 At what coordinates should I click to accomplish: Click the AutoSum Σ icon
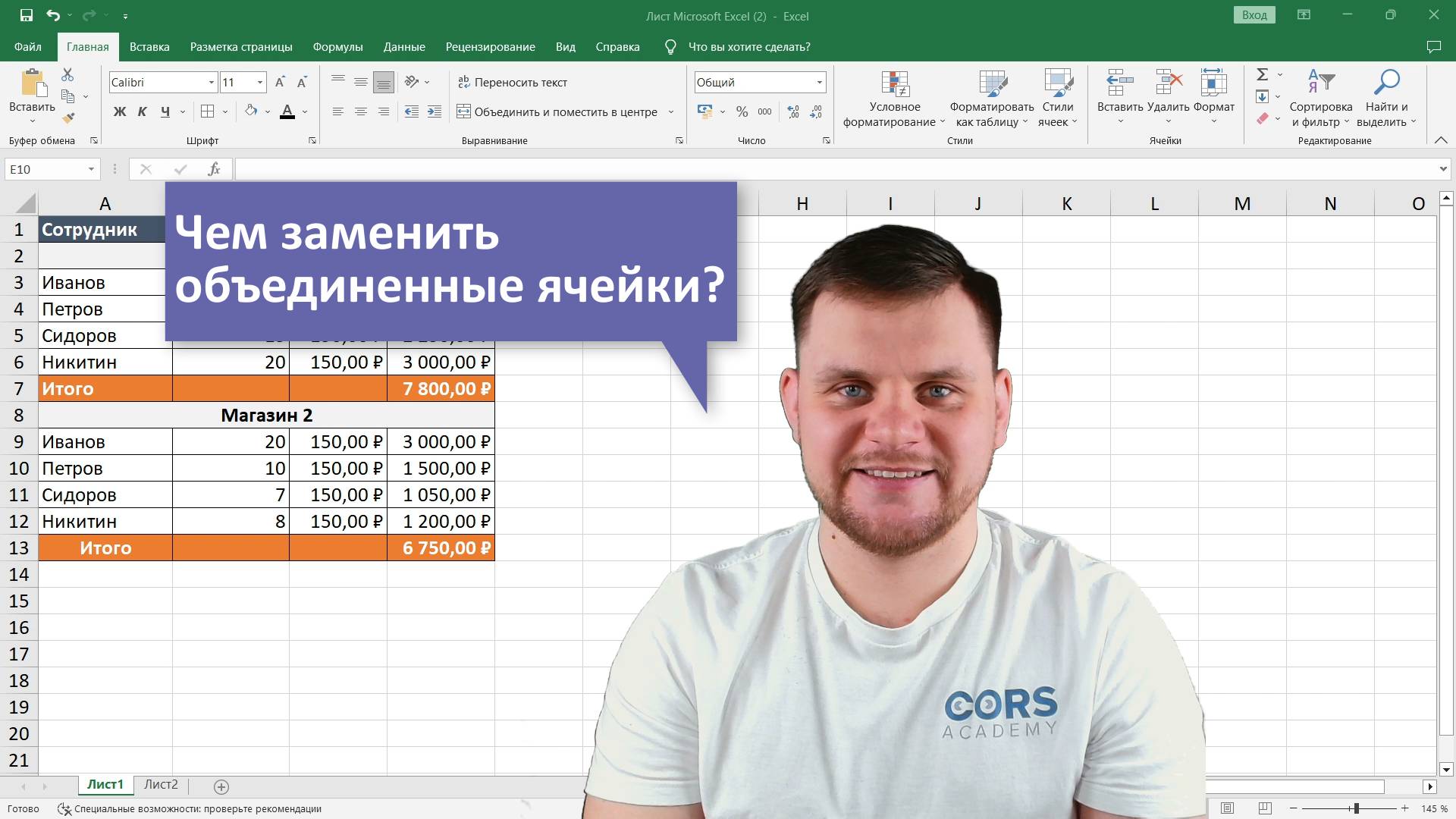[1260, 74]
